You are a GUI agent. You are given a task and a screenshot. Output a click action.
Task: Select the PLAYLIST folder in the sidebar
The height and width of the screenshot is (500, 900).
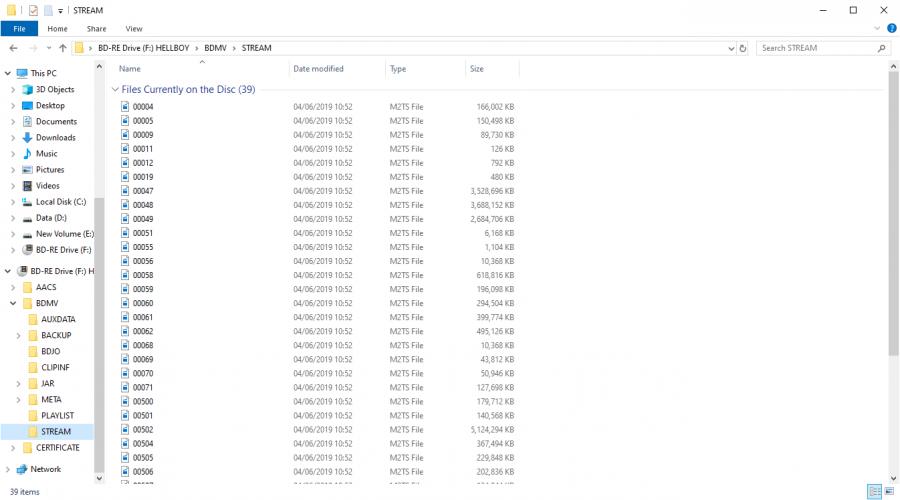pyautogui.click(x=57, y=415)
